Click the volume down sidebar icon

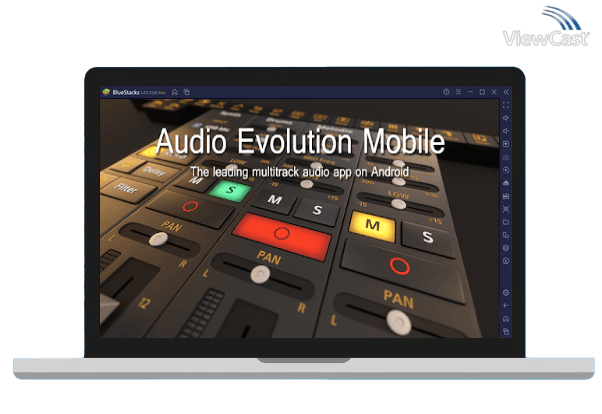pyautogui.click(x=506, y=131)
